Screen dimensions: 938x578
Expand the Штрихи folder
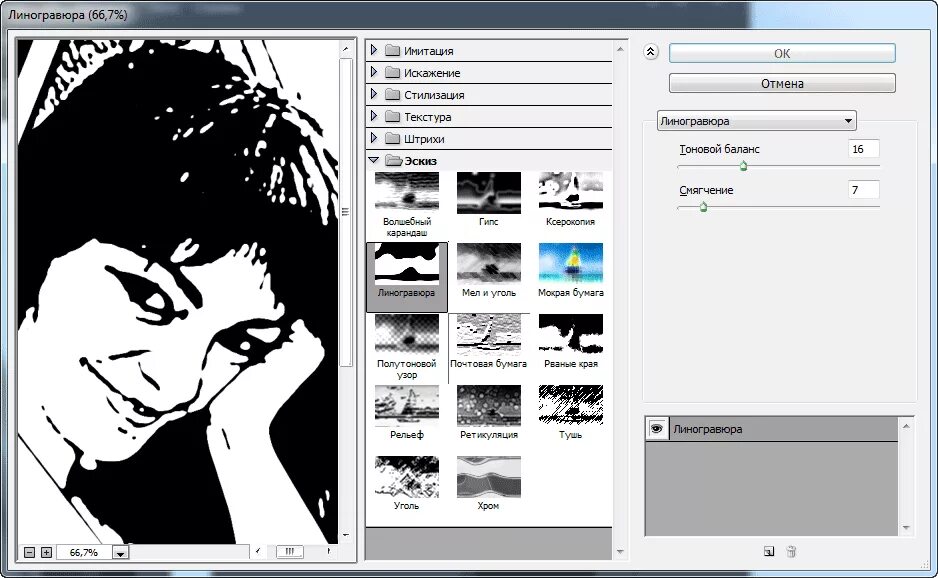374,138
